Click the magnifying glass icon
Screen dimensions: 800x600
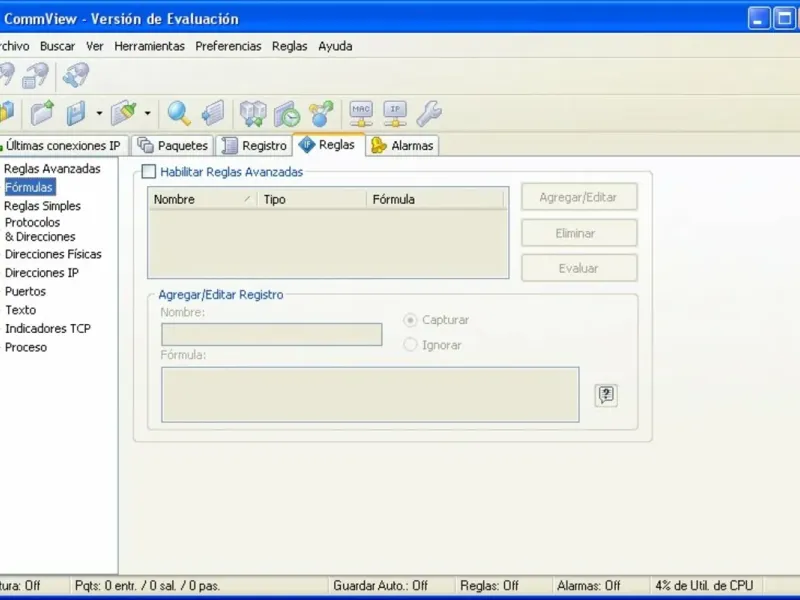[x=179, y=113]
